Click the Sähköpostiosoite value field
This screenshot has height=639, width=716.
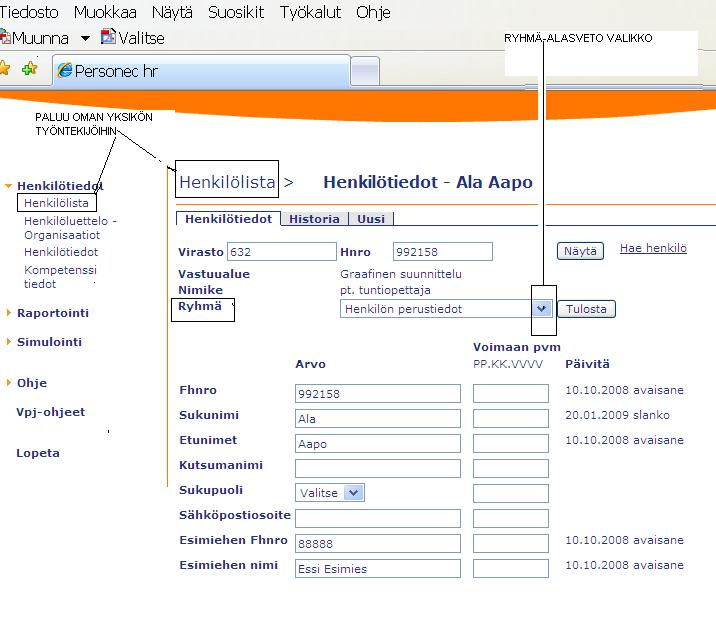(378, 518)
